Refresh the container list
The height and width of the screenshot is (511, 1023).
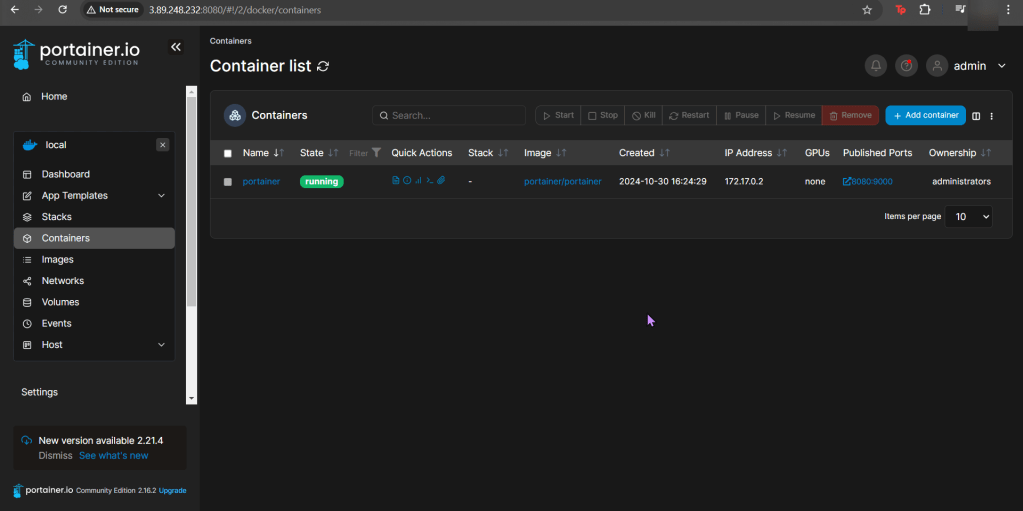323,66
